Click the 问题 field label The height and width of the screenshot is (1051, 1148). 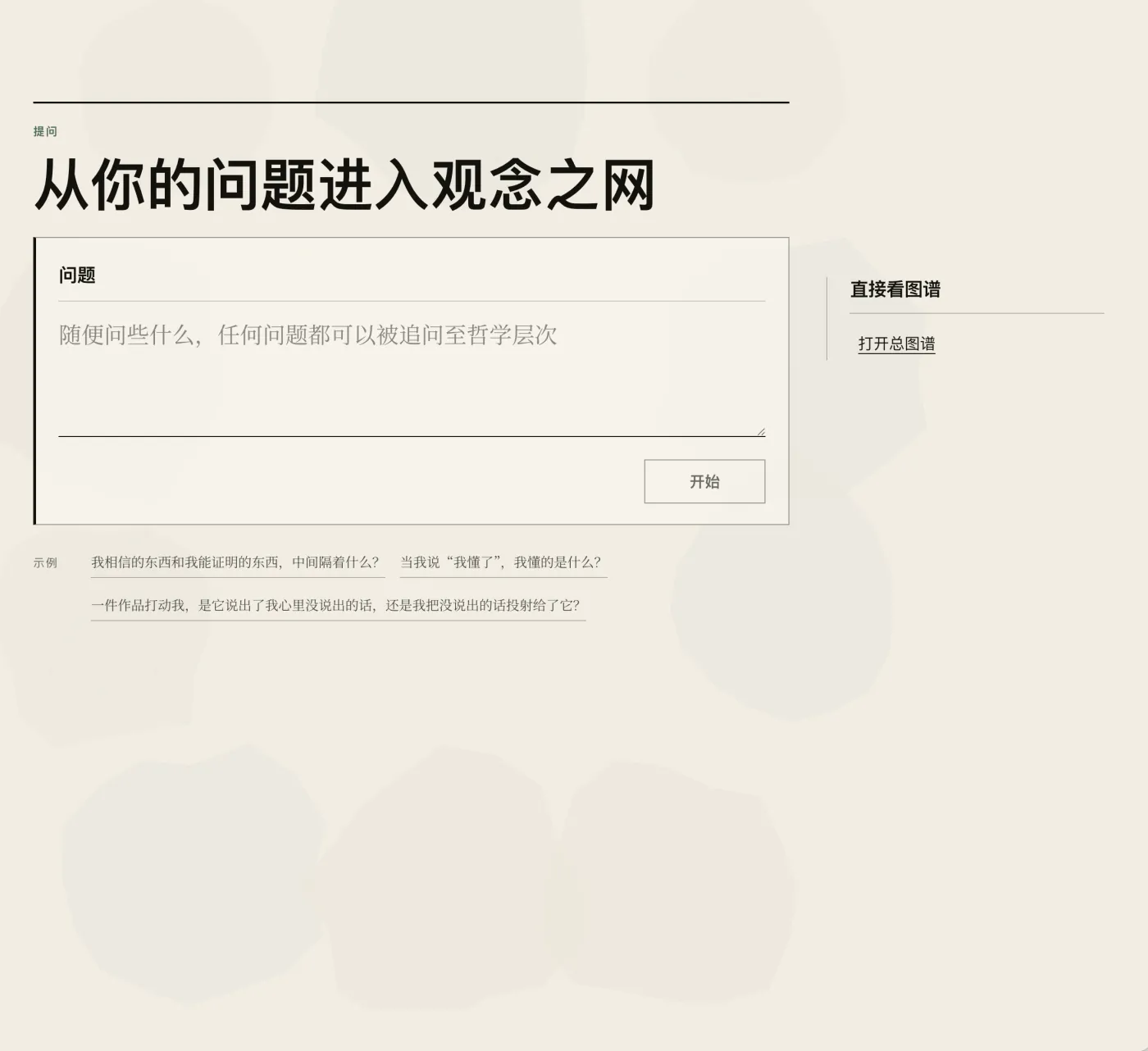coord(77,275)
